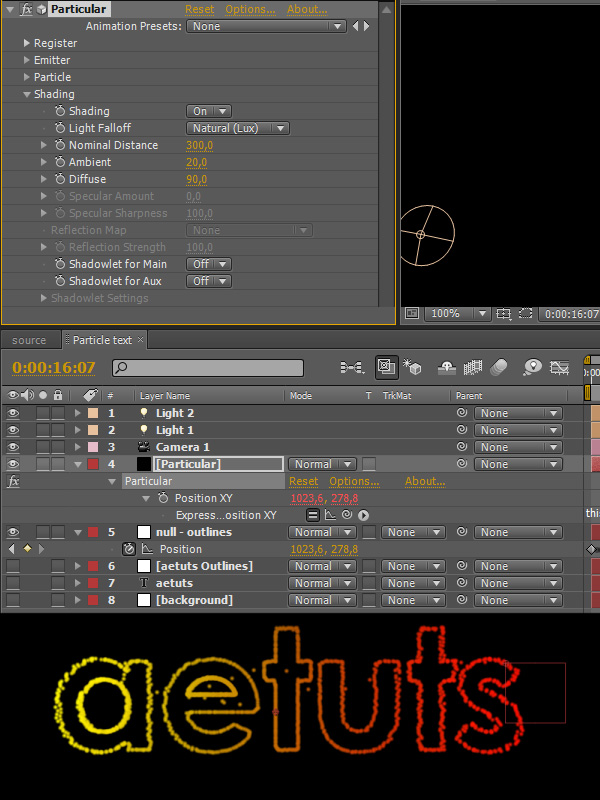Viewport: 600px width, 800px height.
Task: Toggle Preserve Transparency on Particular layer
Action: tap(369, 464)
